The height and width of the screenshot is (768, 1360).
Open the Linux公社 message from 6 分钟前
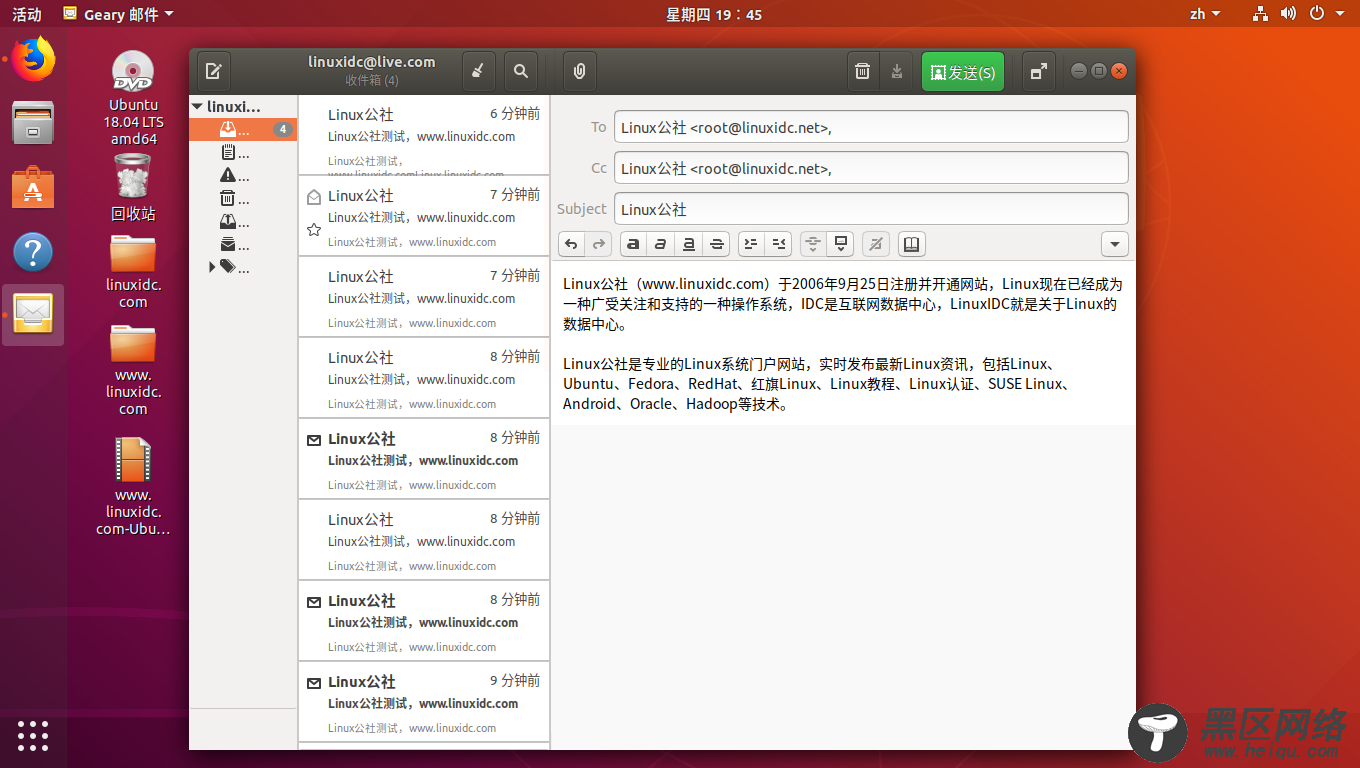click(424, 135)
